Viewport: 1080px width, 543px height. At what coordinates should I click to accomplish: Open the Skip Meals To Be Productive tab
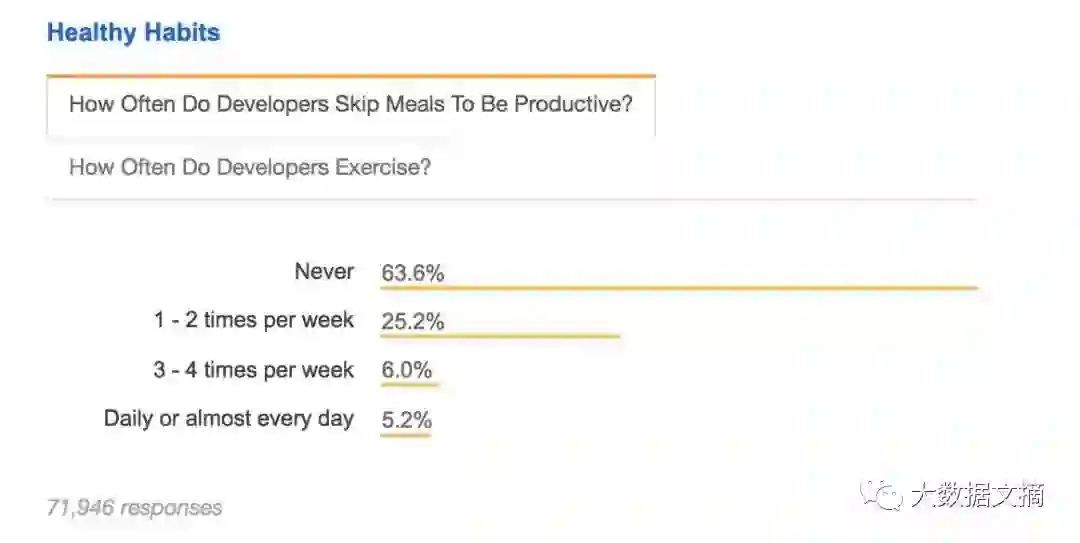point(350,105)
